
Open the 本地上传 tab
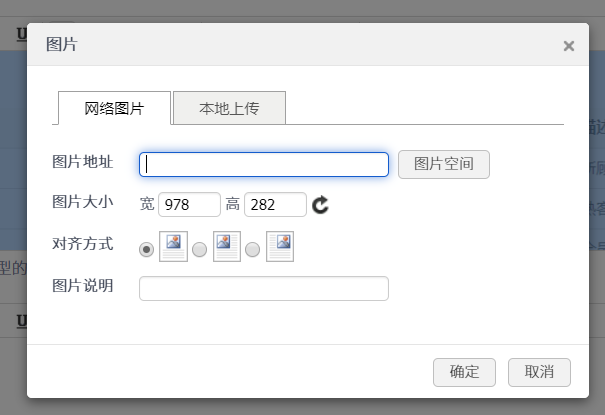[229, 108]
